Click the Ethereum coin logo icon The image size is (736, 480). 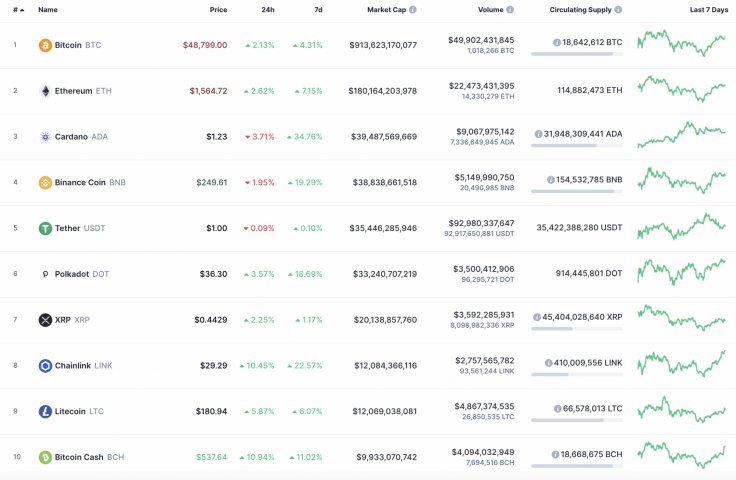click(x=45, y=91)
